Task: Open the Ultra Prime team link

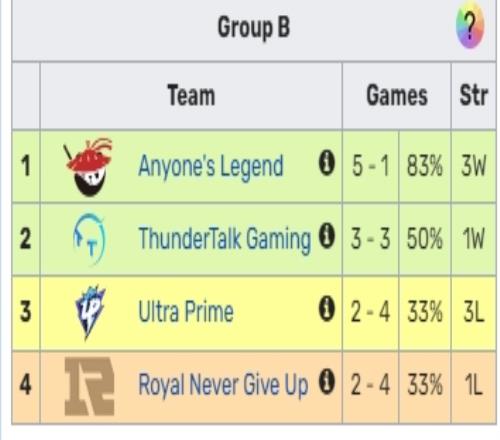Action: tap(186, 311)
